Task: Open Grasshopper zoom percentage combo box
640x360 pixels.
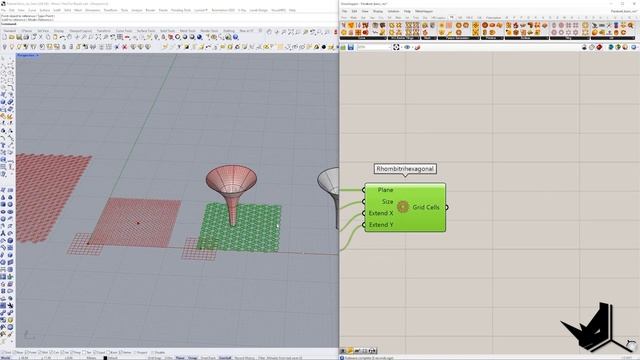Action: point(373,47)
